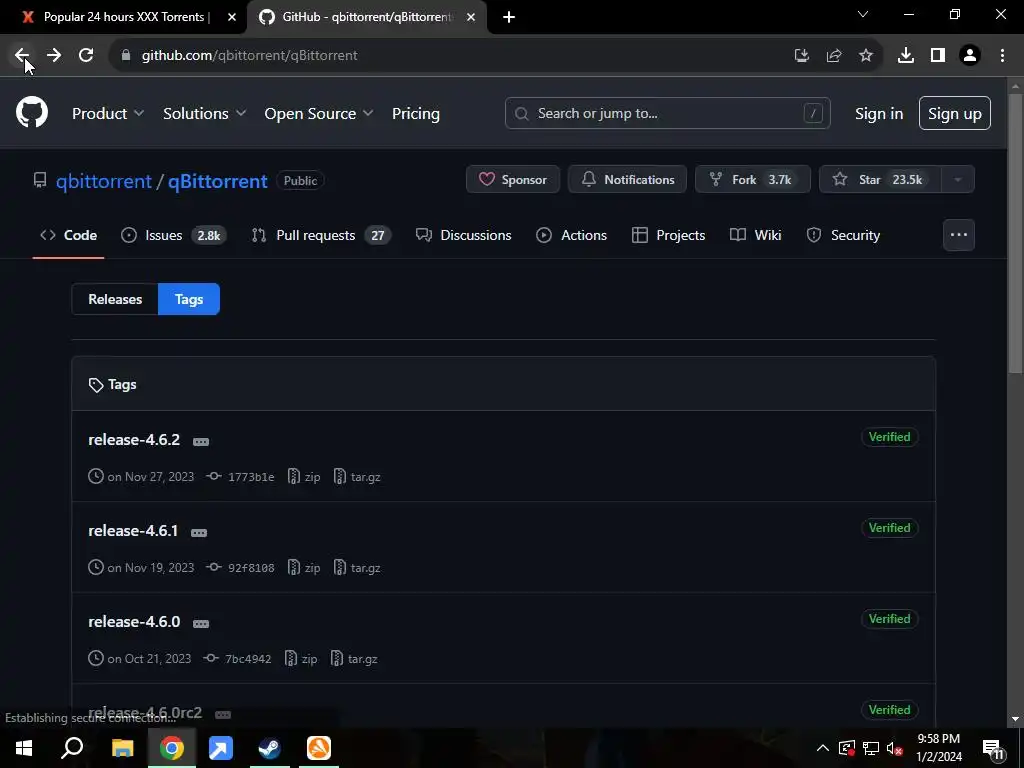This screenshot has height=768, width=1024.
Task: Click Verified badge for release-4.6.1
Action: 889,528
